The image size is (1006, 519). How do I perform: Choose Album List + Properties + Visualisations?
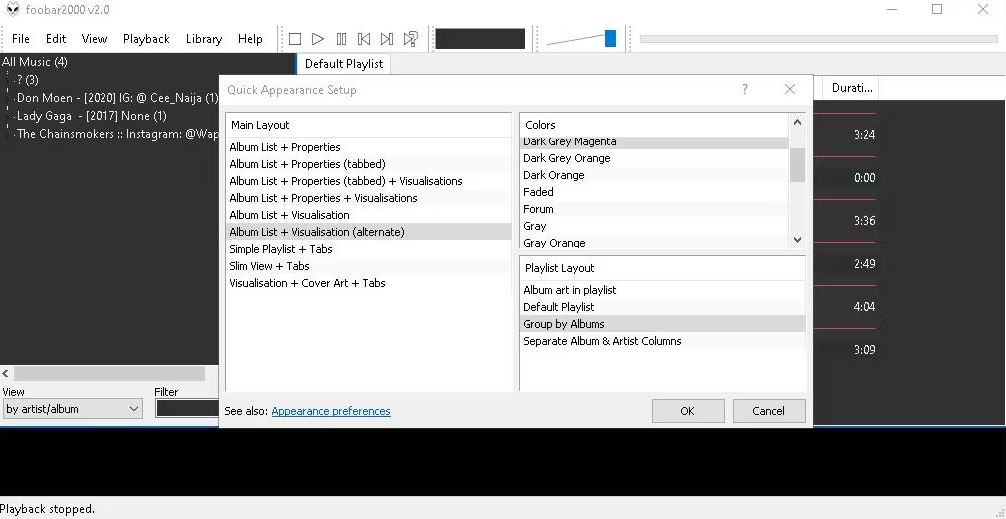click(369, 198)
